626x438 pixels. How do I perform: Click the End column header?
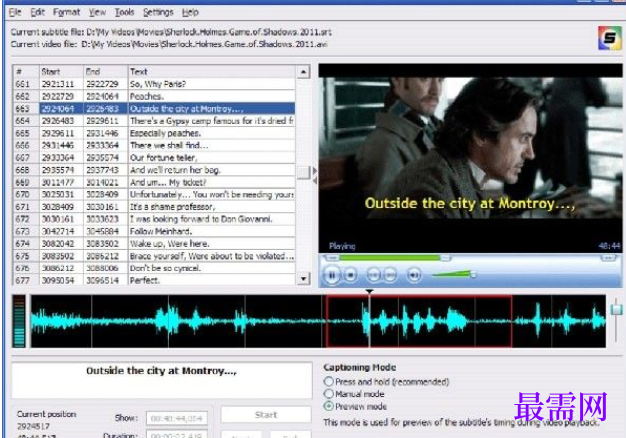[x=105, y=72]
